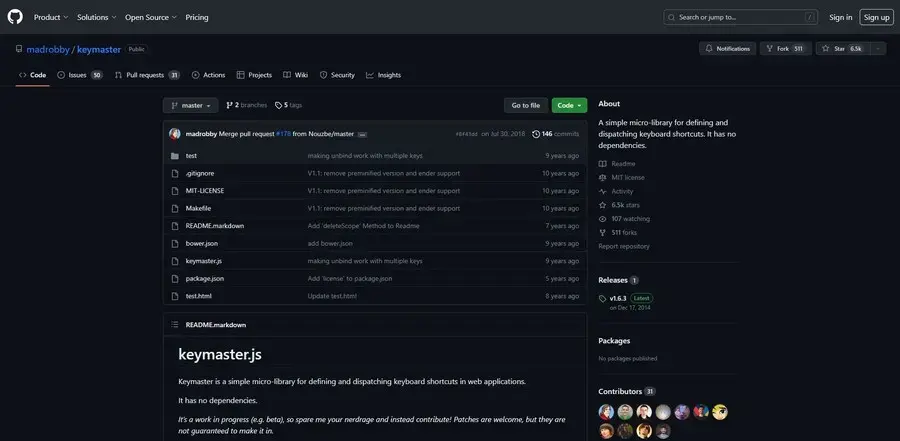Image resolution: width=900 pixels, height=441 pixels.
Task: Open the package.json file
Action: 205,278
